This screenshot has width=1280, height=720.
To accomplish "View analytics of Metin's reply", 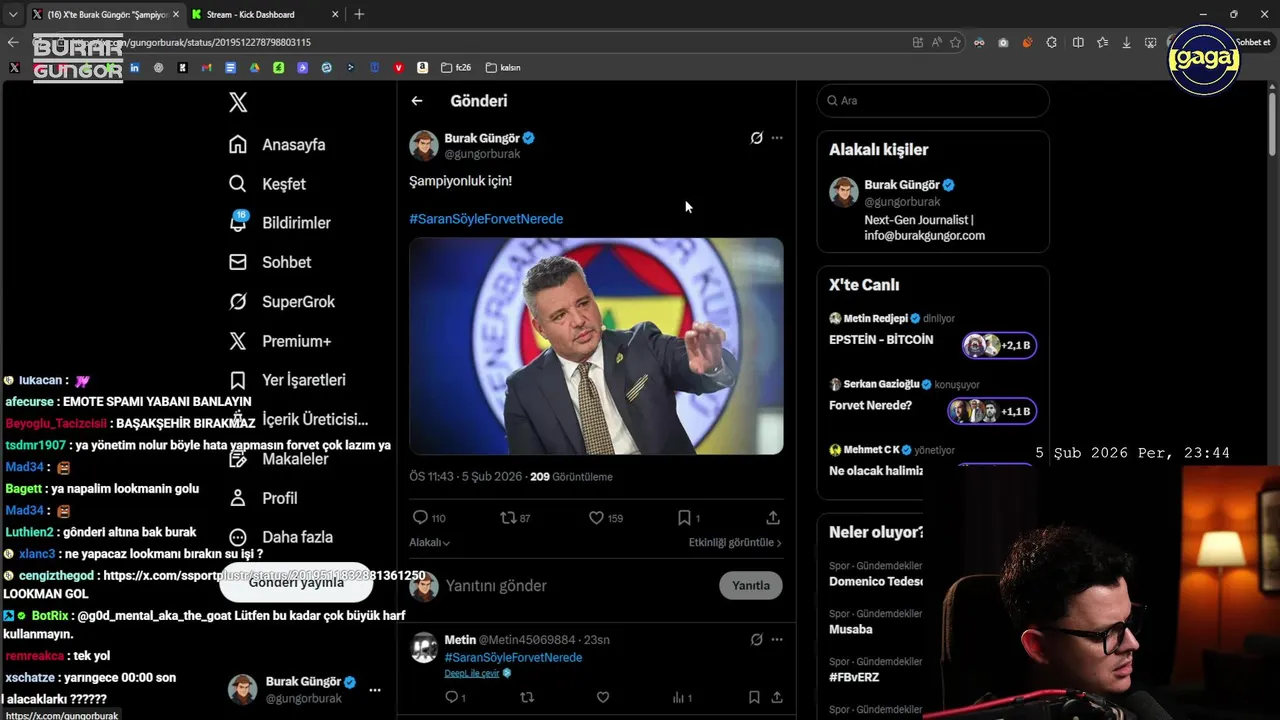I will [x=682, y=697].
